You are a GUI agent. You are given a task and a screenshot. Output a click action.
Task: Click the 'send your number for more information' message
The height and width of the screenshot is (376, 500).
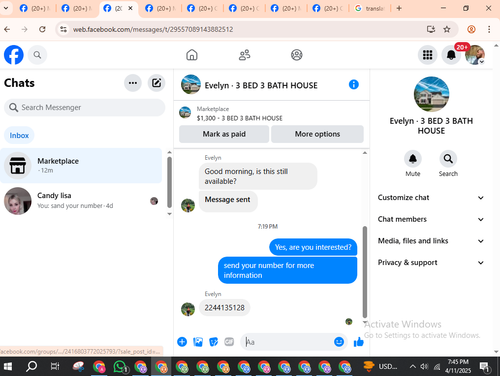pos(288,270)
